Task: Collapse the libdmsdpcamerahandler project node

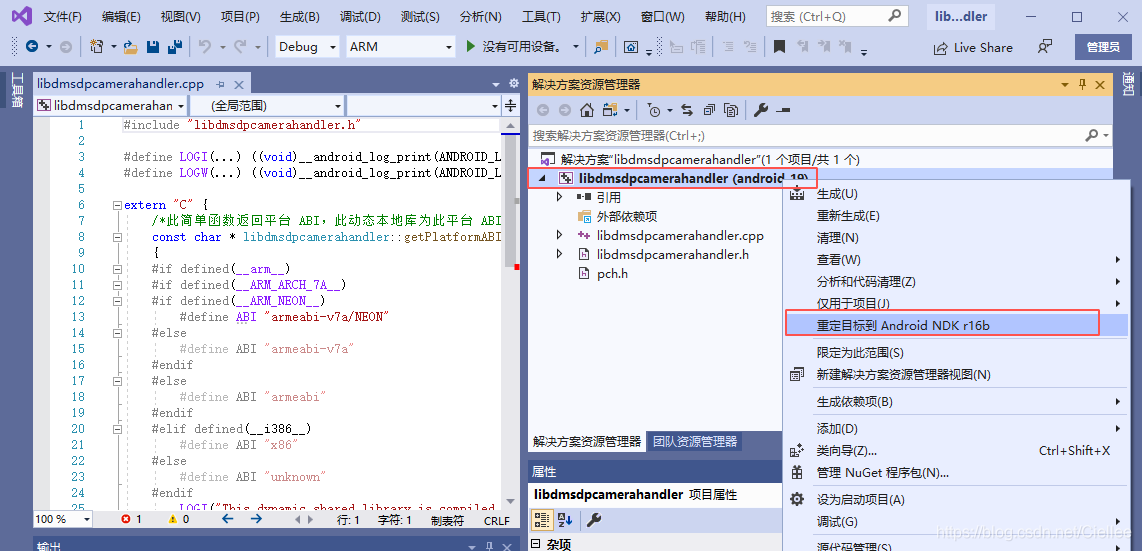Action: tap(540, 178)
